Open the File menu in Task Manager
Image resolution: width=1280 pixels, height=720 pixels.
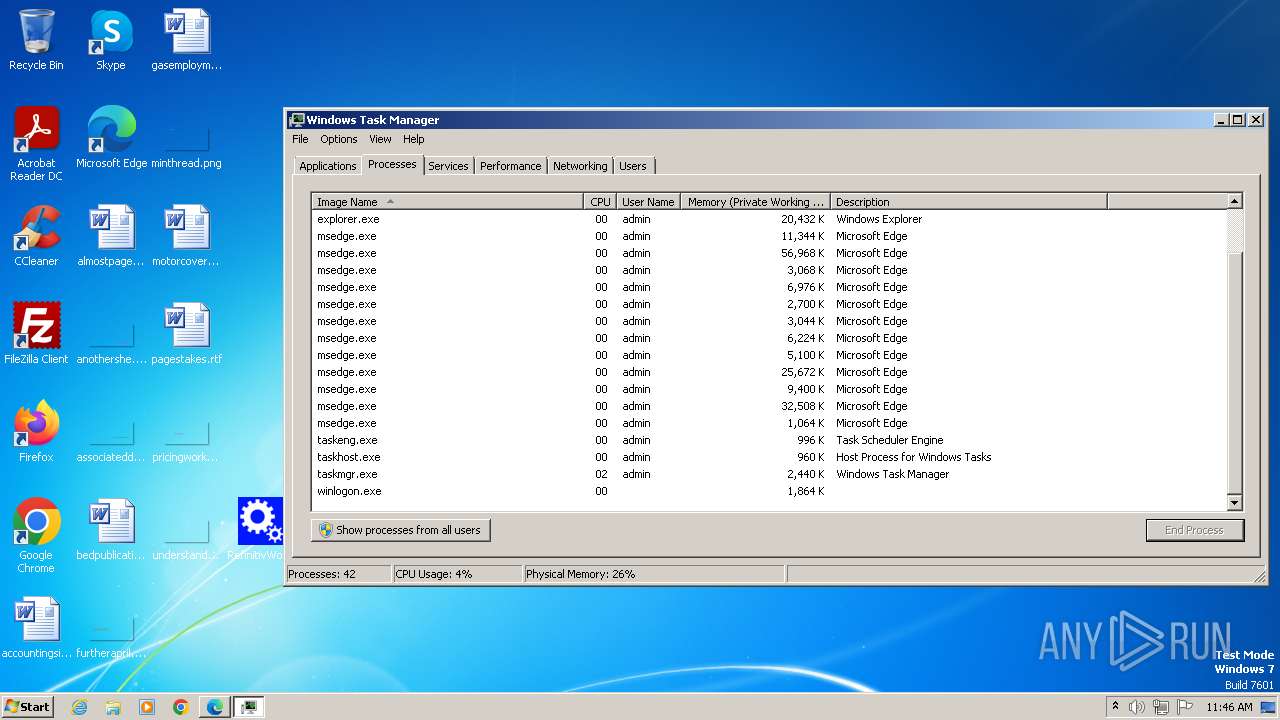pos(300,139)
